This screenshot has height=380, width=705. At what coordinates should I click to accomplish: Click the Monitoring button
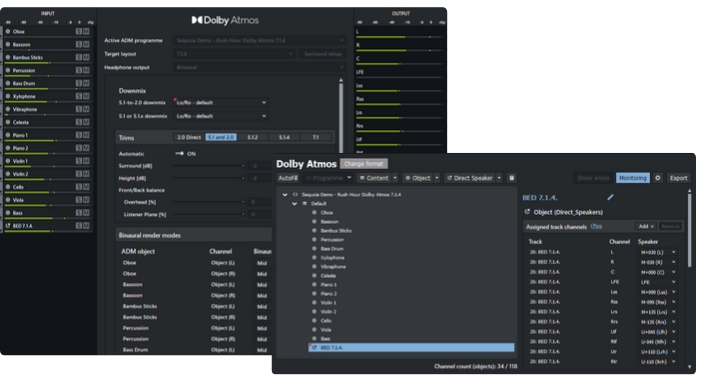pos(633,178)
